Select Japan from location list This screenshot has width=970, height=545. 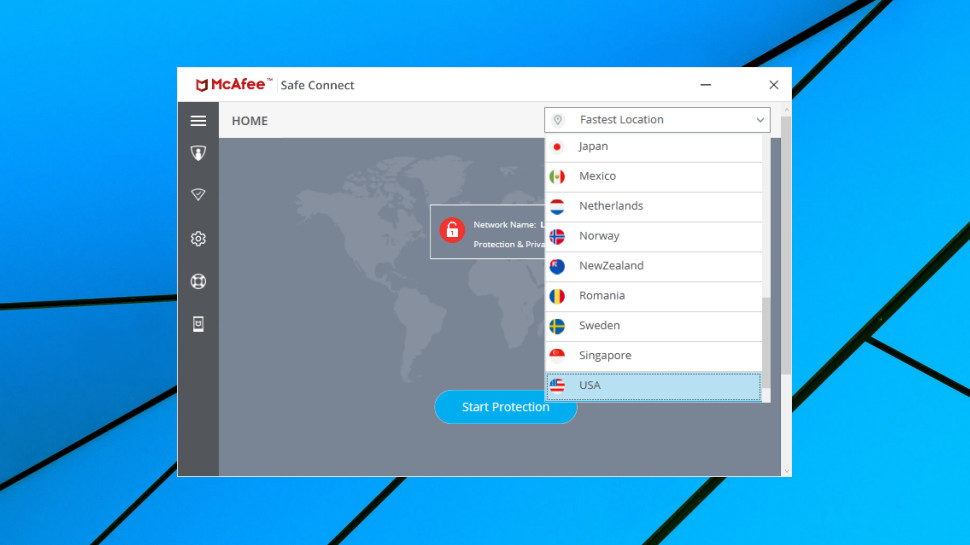click(653, 147)
